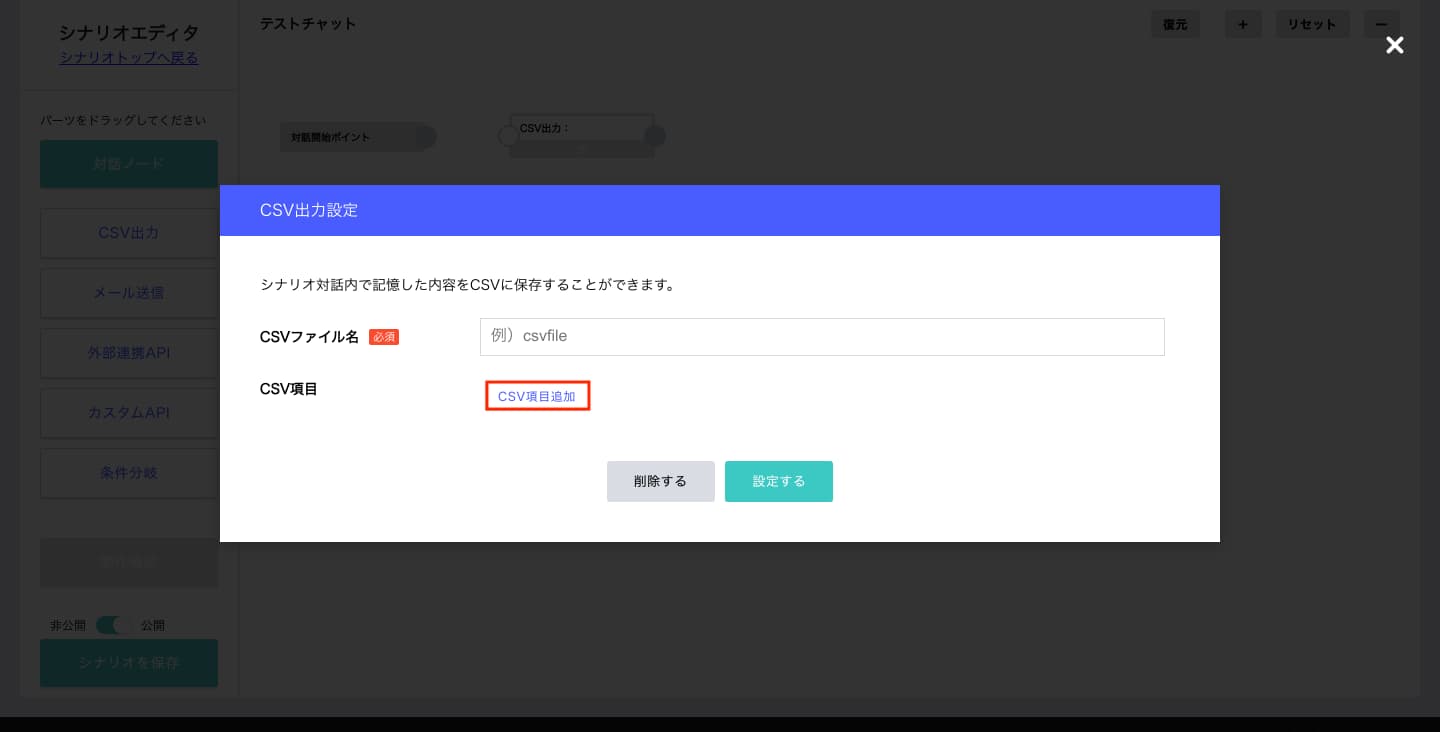Open シナリオトップへ戻る link
The image size is (1440, 732).
[x=128, y=58]
